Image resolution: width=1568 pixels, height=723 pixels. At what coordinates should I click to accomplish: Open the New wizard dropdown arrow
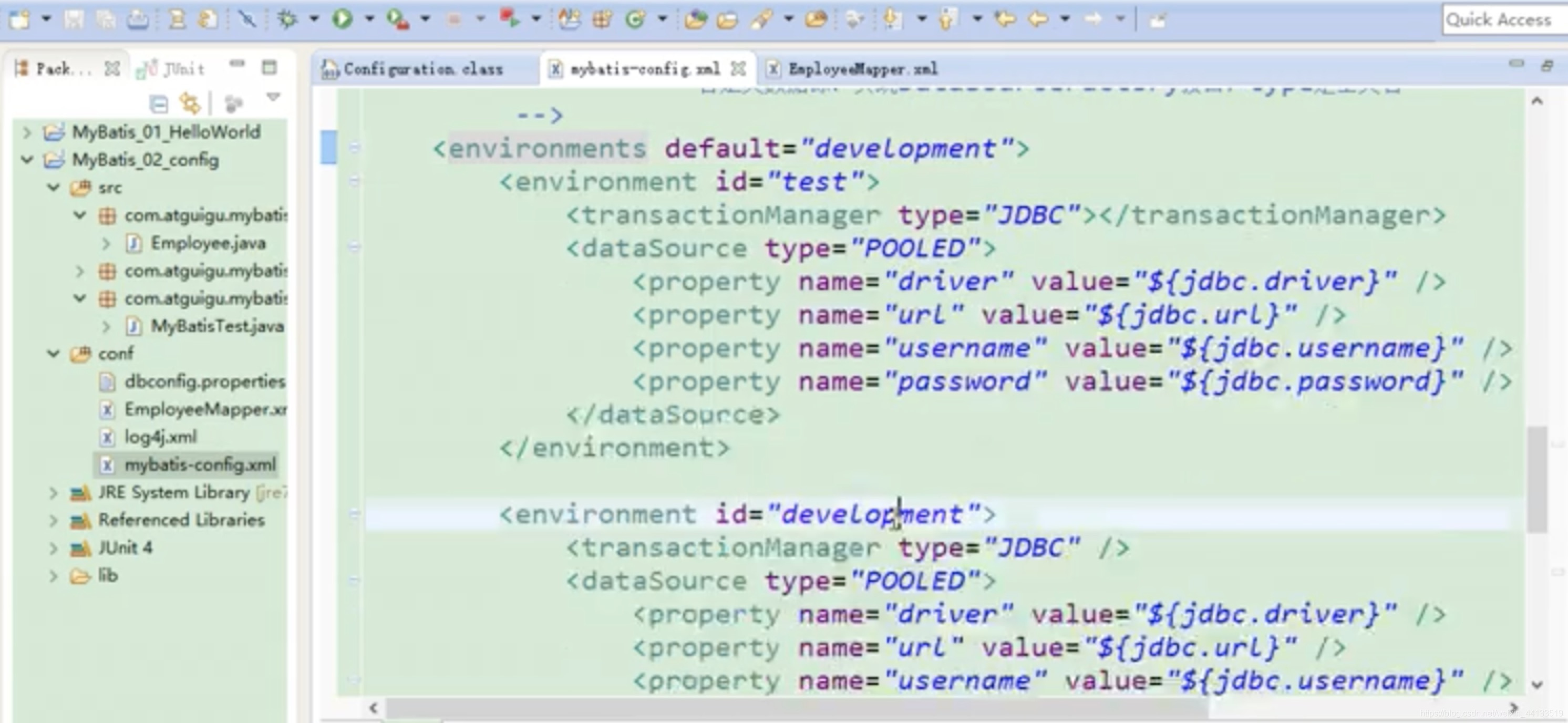46,19
